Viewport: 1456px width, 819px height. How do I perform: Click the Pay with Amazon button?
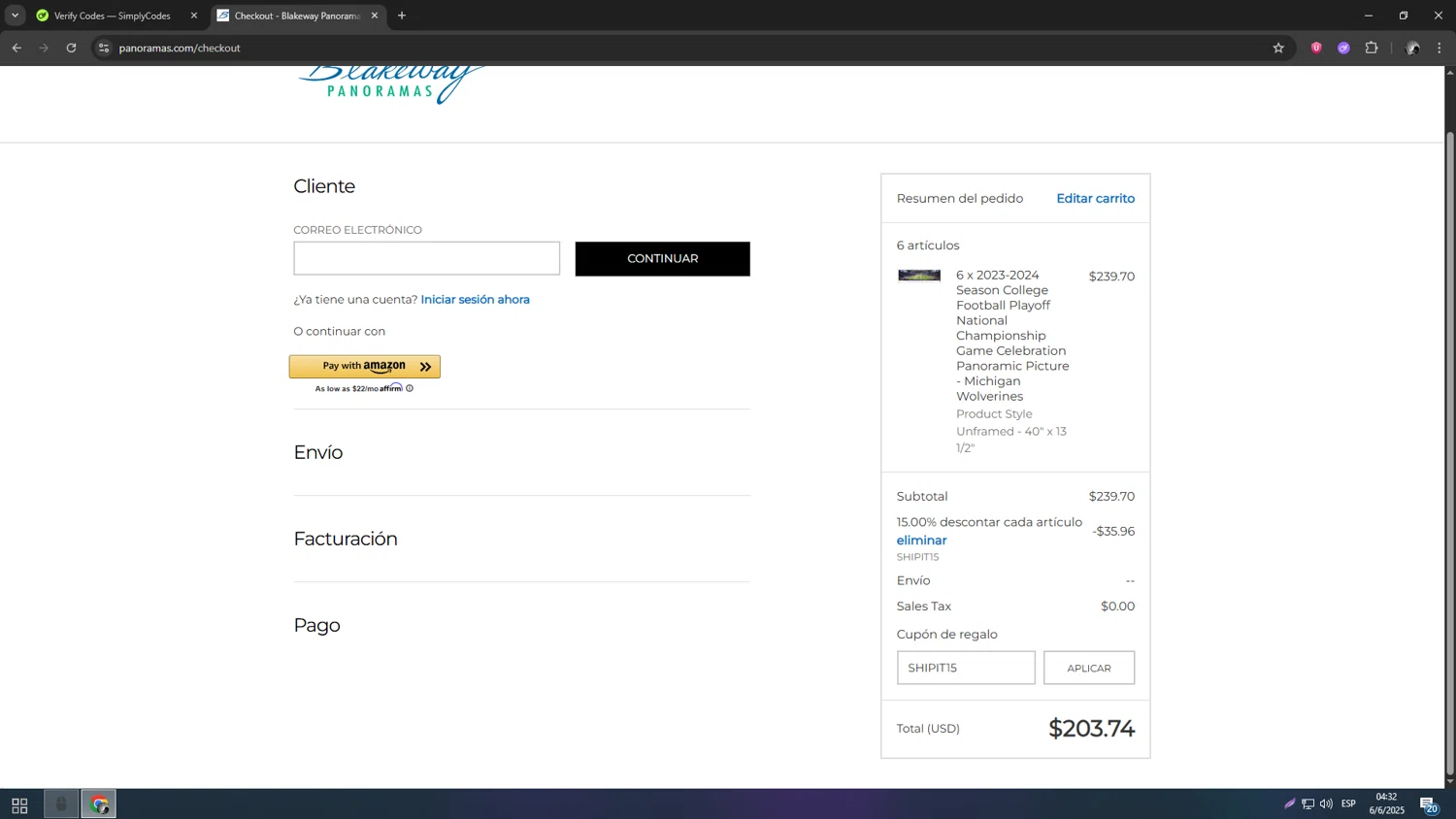click(365, 366)
